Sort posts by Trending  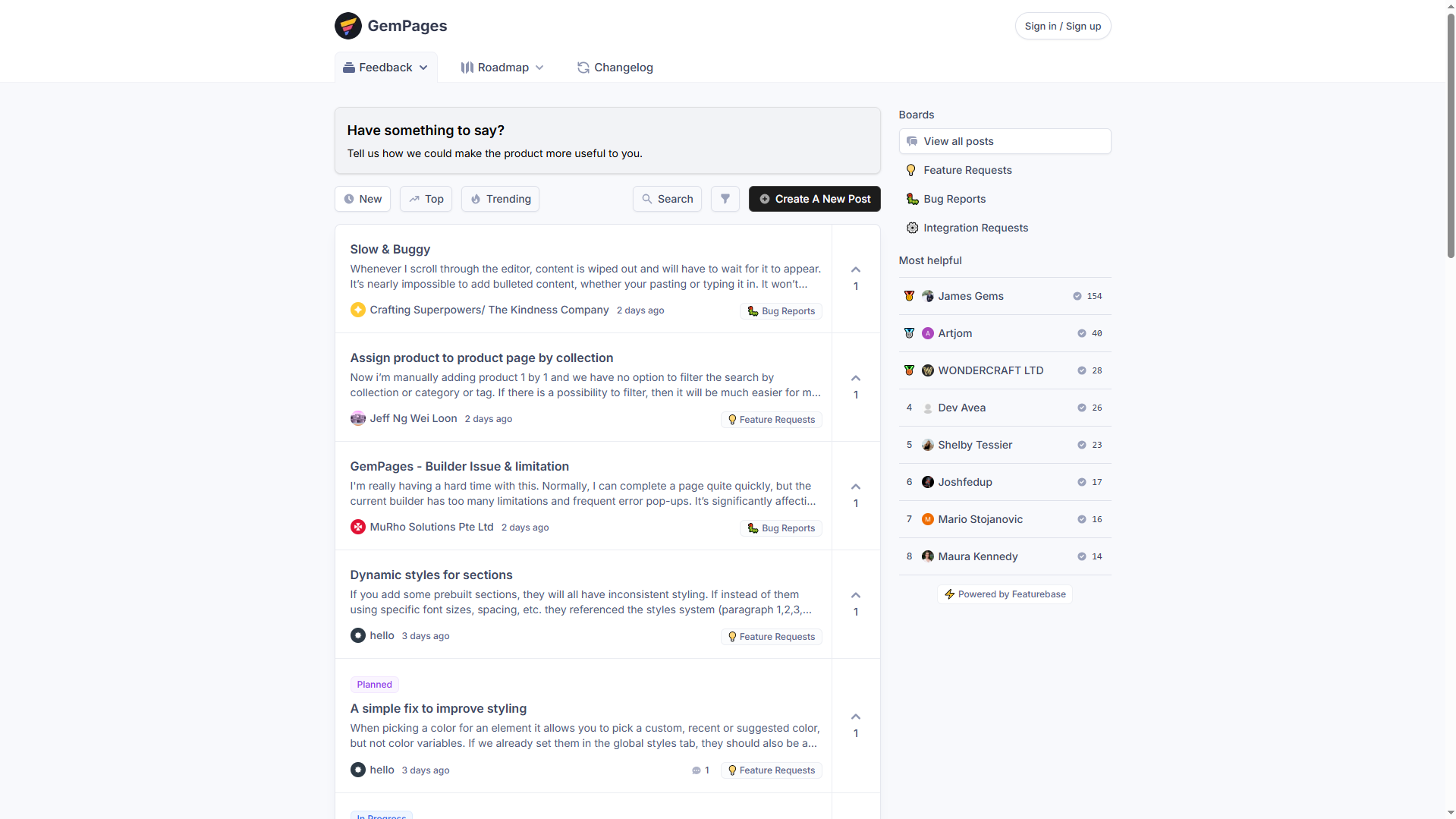500,199
